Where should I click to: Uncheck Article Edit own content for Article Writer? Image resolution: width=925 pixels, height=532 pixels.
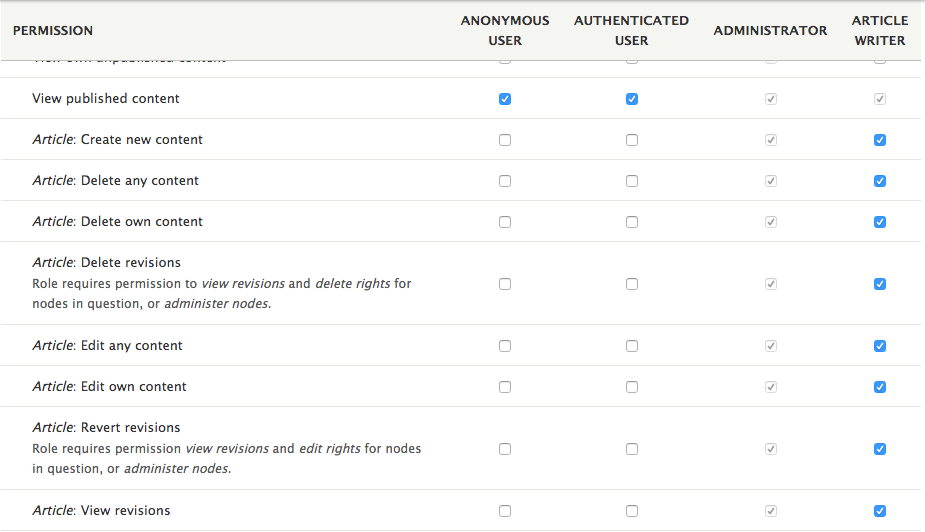pos(880,387)
